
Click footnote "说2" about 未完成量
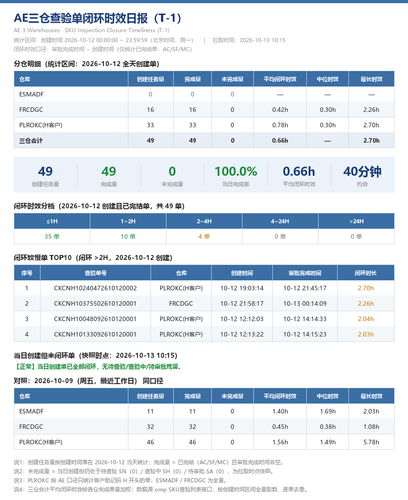click(144, 471)
